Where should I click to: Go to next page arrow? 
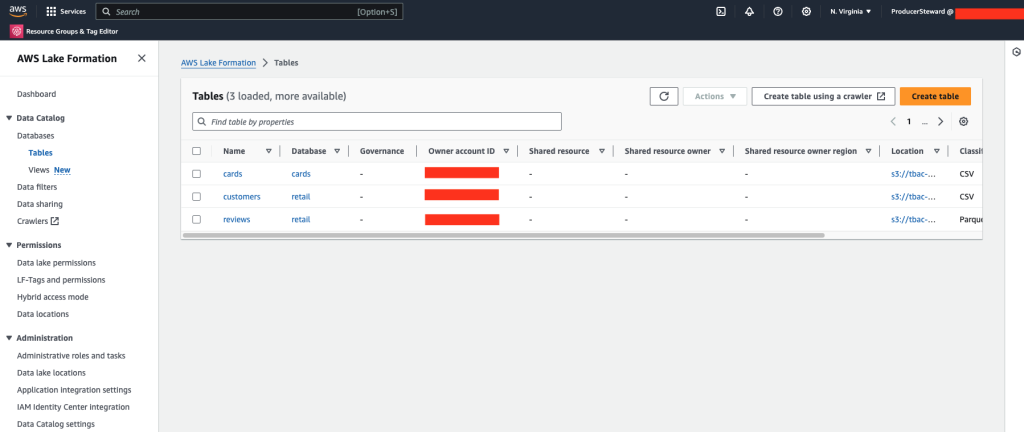940,121
